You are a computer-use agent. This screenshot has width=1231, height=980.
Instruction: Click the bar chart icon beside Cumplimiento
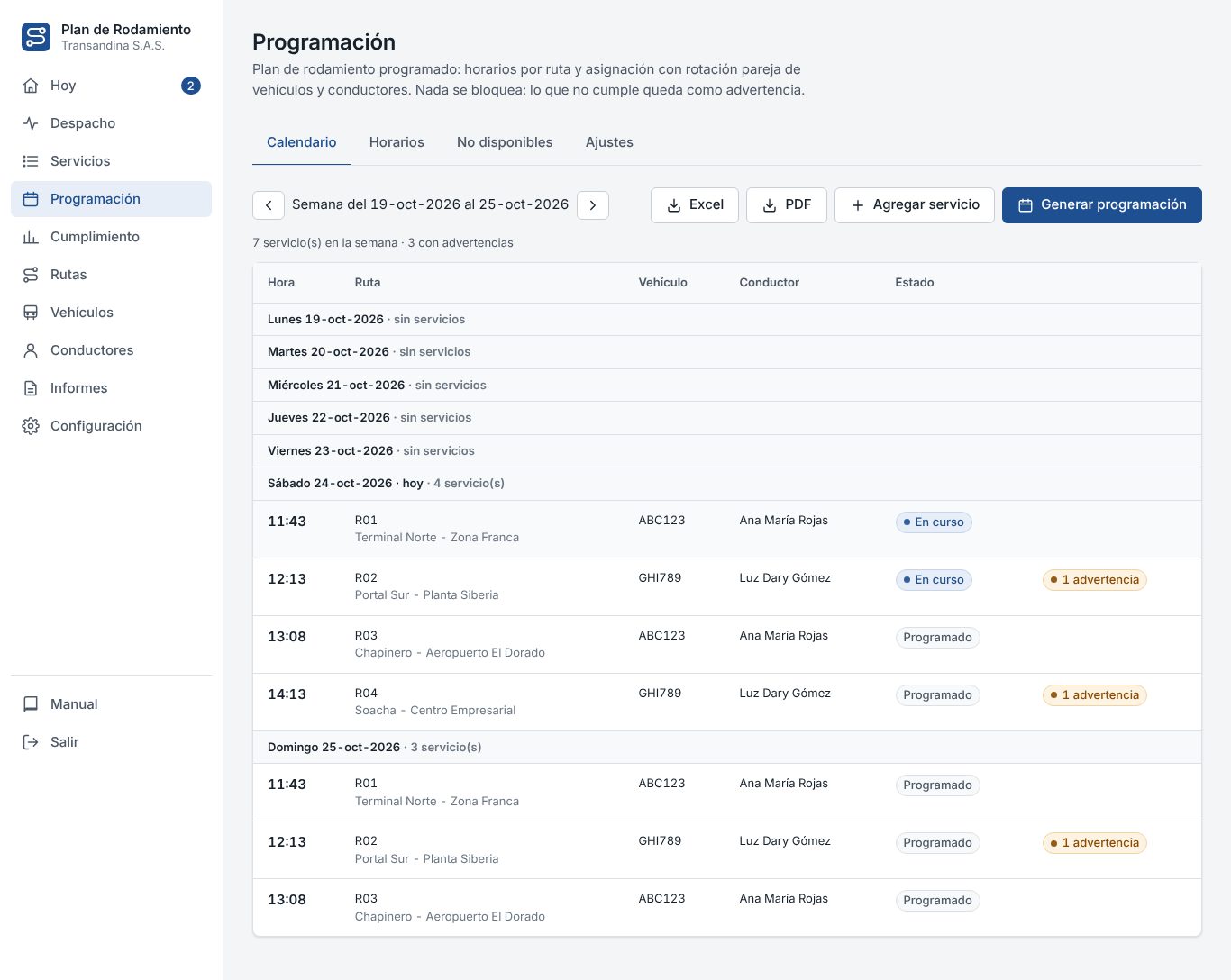(x=31, y=237)
